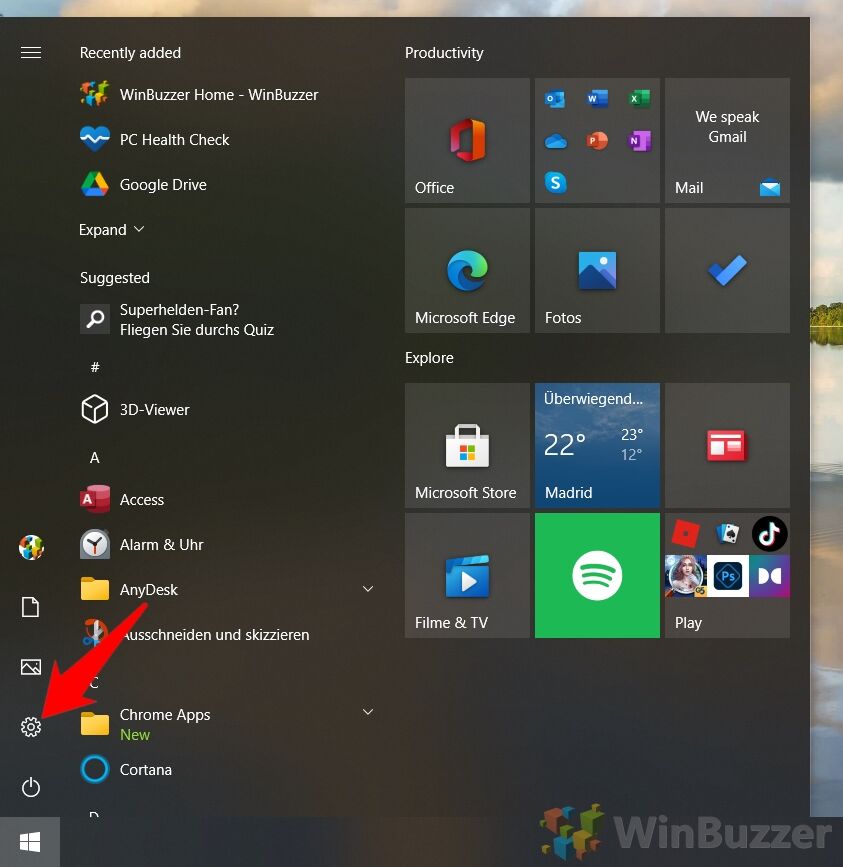Screen dimensions: 843x867
Task: Open Solitaire cards in the Play tile
Action: pyautogui.click(x=727, y=534)
